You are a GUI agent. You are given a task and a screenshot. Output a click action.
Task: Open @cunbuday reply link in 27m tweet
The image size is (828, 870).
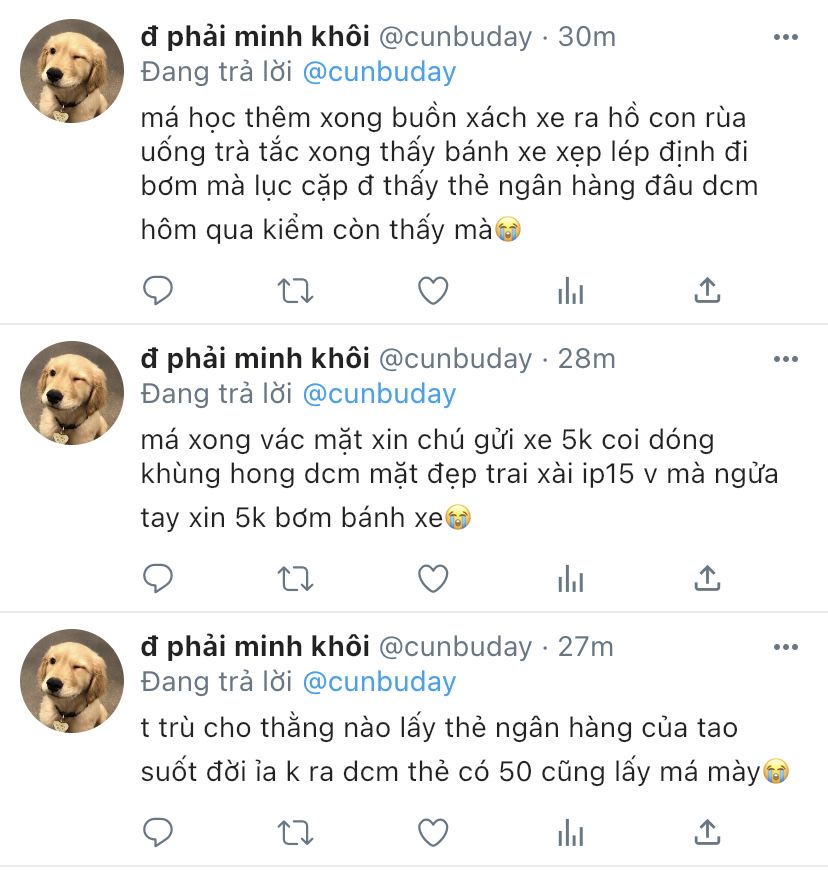(378, 682)
